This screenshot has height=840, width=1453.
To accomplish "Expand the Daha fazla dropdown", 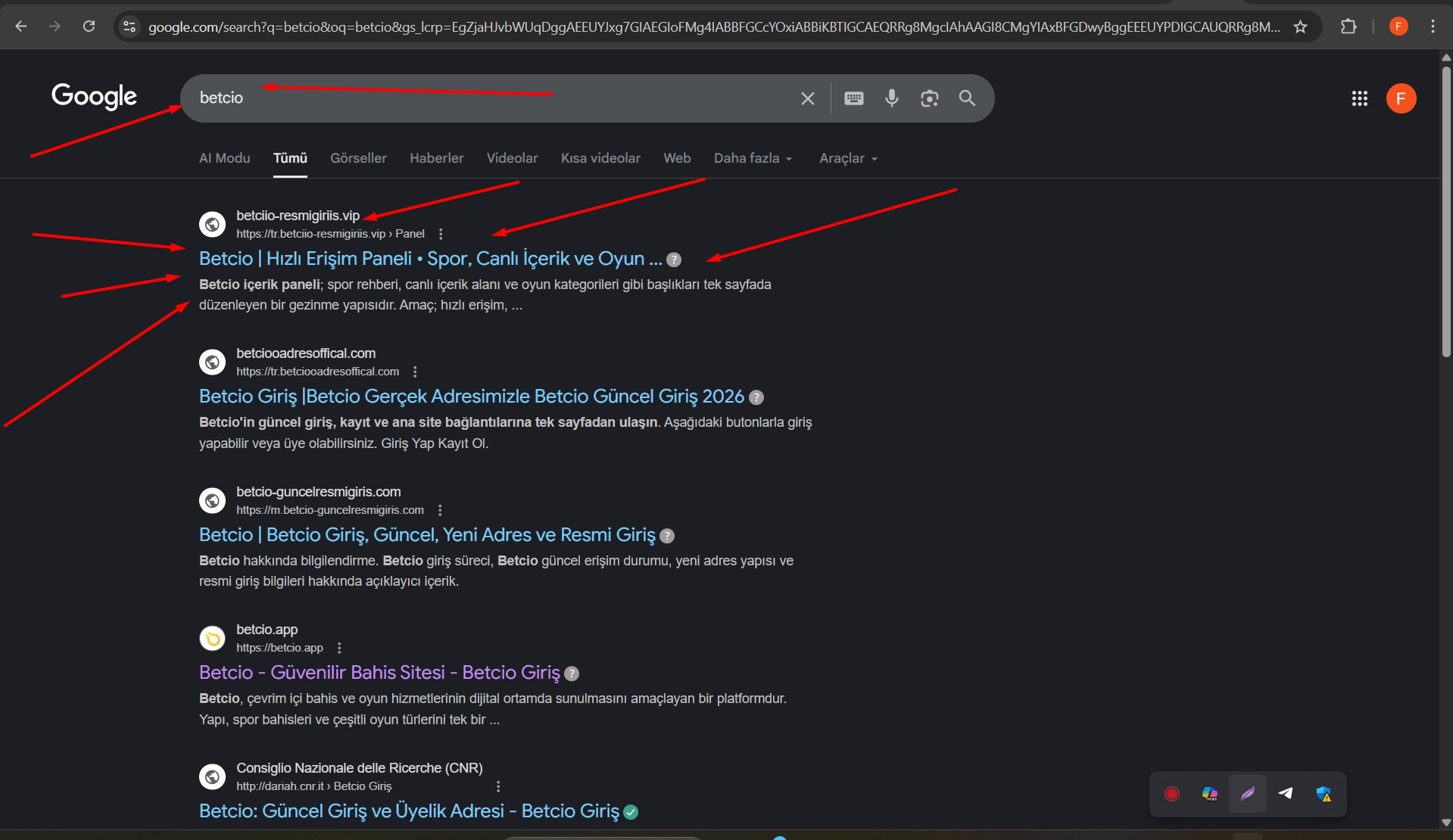I will coord(753,158).
